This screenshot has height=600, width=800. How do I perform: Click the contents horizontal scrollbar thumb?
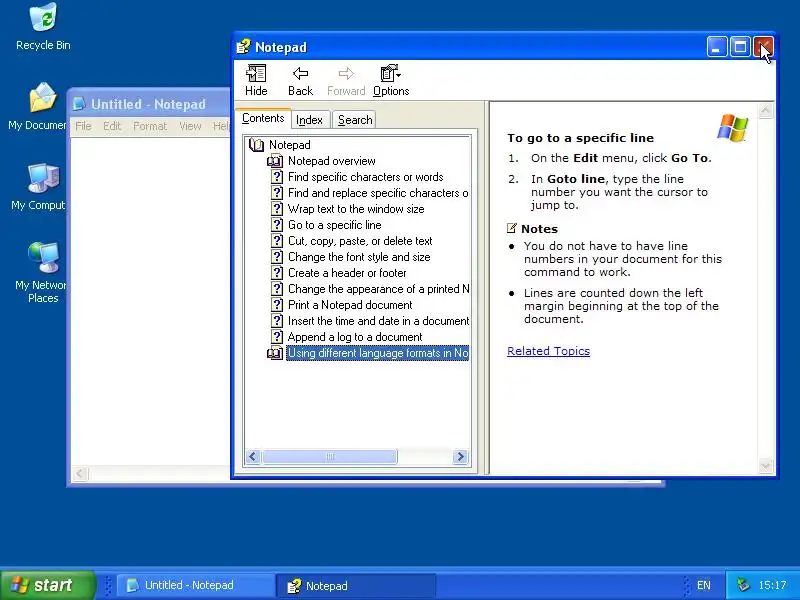click(330, 456)
